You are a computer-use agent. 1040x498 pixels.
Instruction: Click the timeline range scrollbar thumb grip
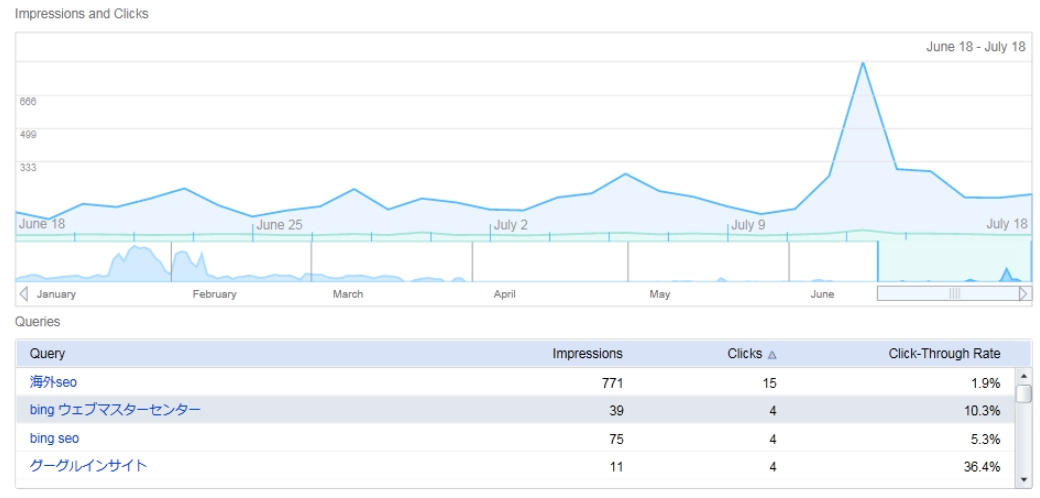tap(954, 293)
